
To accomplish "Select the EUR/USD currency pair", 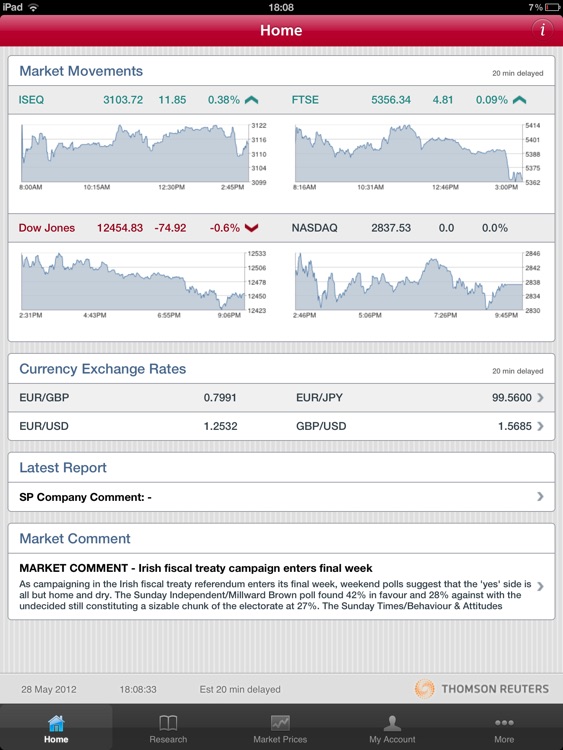I will click(44, 426).
